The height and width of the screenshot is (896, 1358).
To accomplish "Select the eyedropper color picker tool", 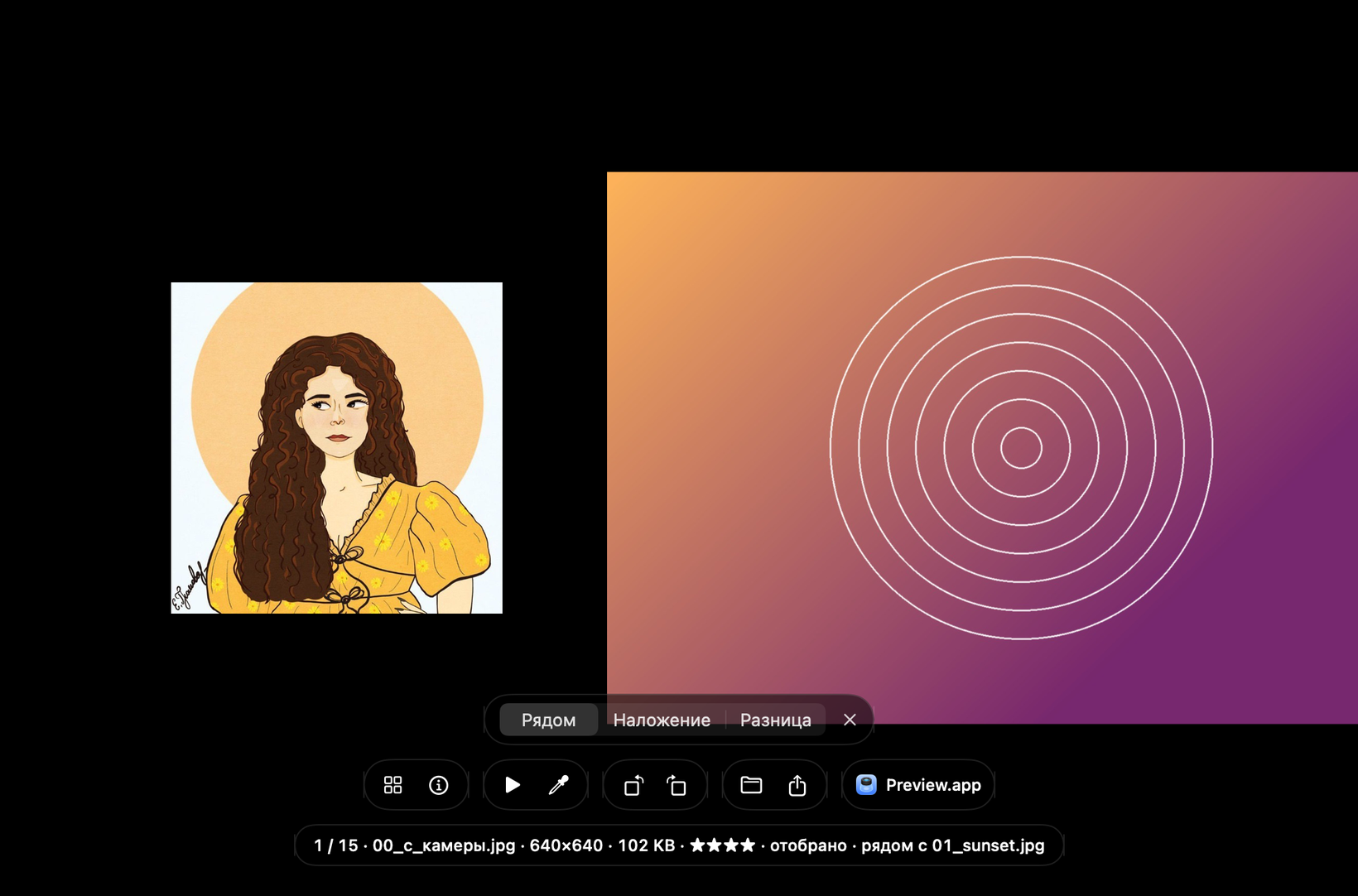I will [559, 785].
